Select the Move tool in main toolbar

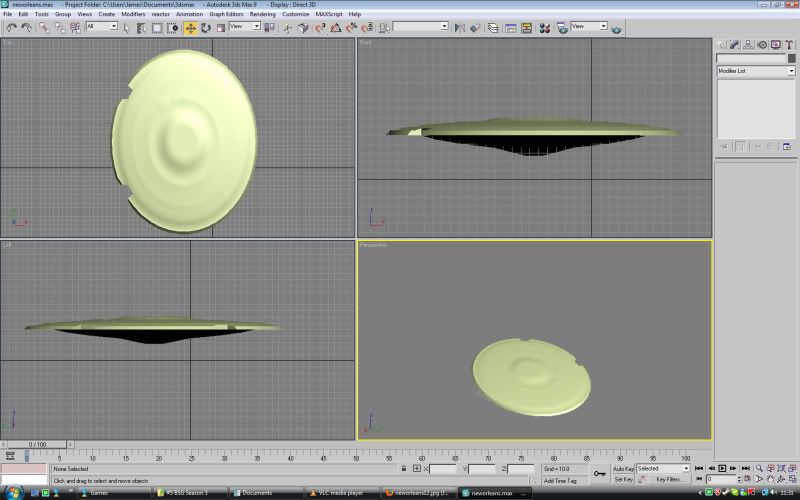coord(190,28)
